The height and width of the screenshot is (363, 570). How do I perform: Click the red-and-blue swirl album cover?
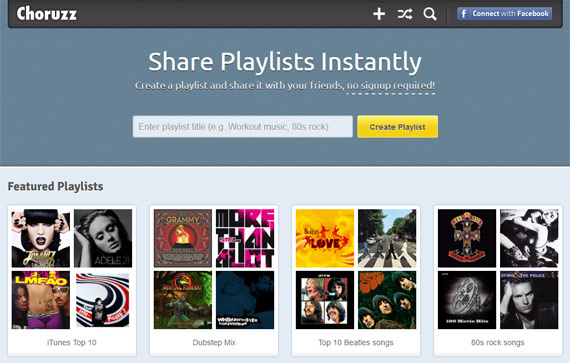103,300
